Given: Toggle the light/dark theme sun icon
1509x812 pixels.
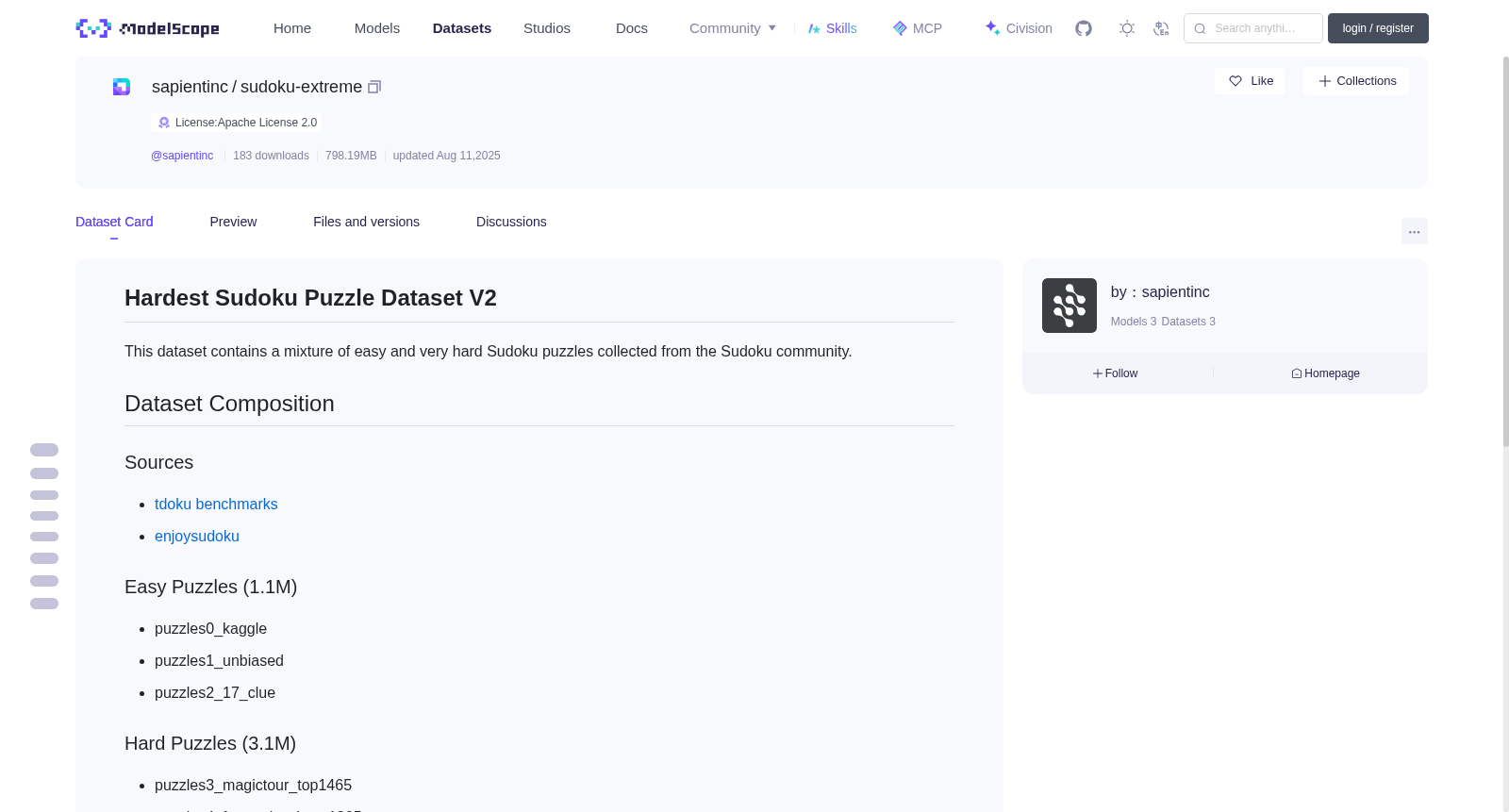Looking at the screenshot, I should pyautogui.click(x=1127, y=28).
